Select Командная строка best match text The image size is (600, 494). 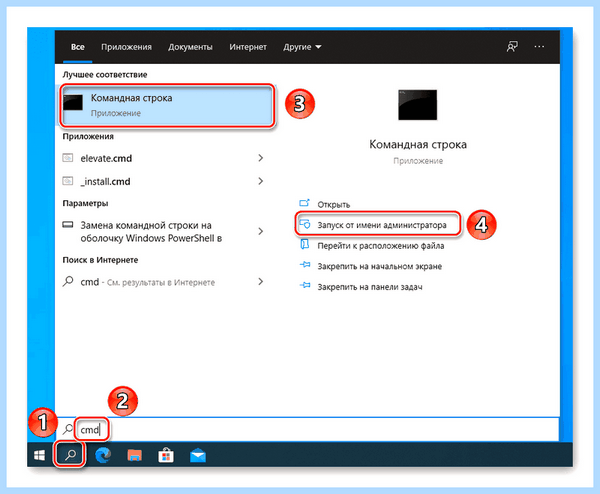tap(131, 98)
